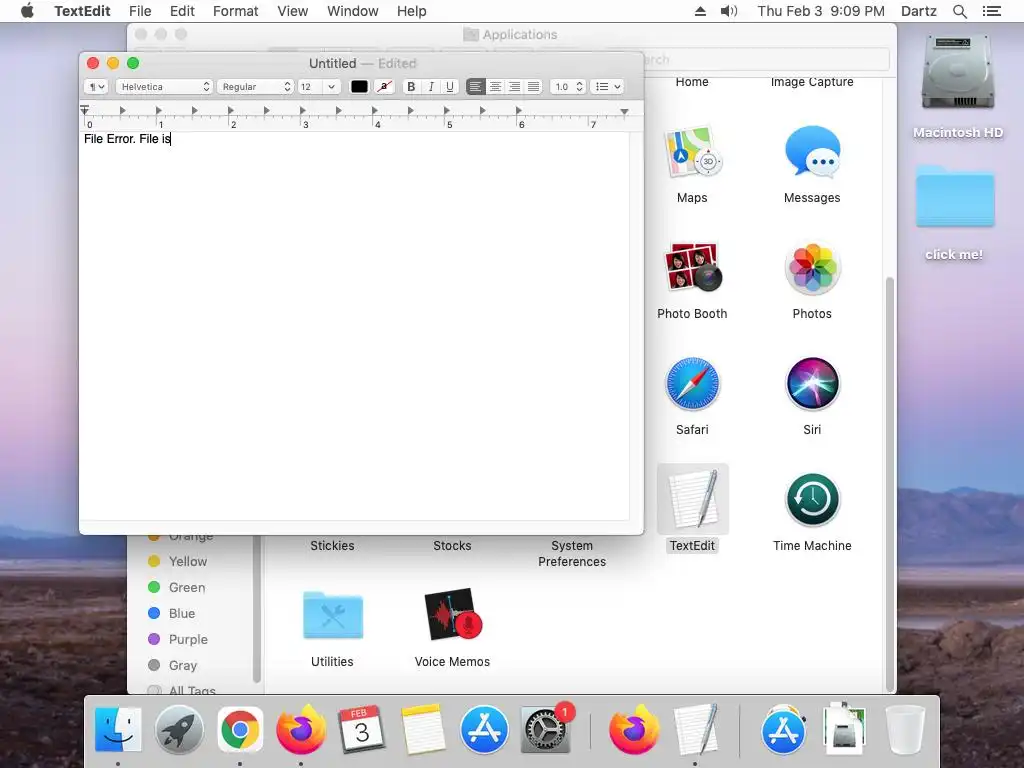
Task: Click the 'Stocks' label in Applications window
Action: click(x=452, y=545)
